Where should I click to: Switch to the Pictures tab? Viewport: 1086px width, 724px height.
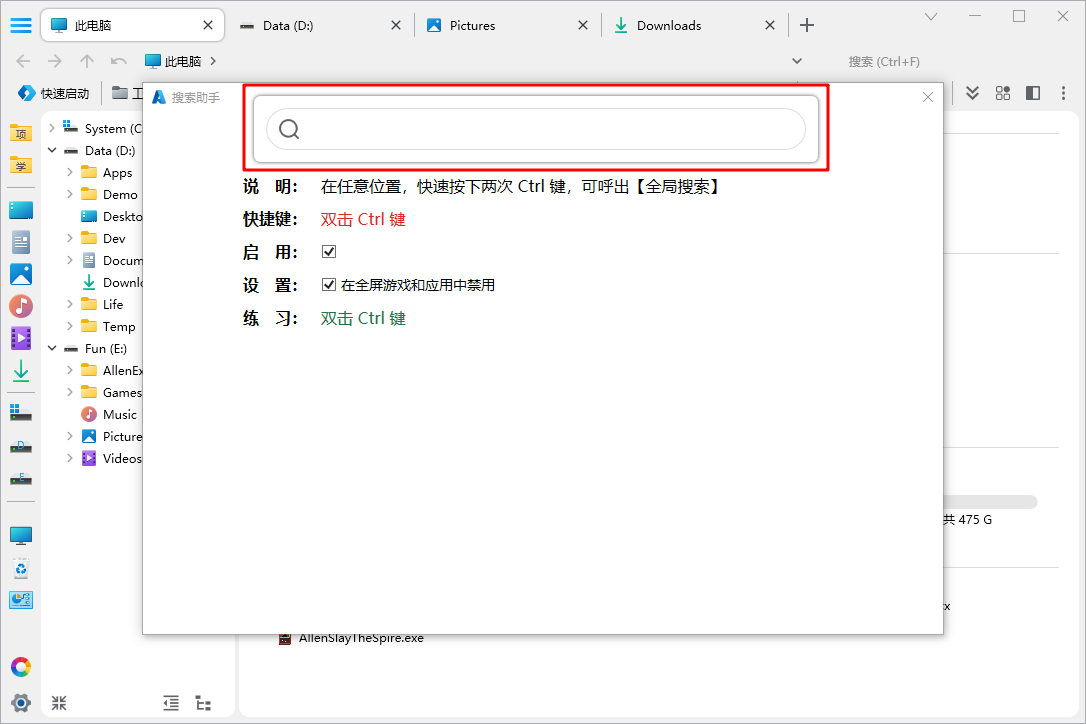tap(472, 26)
